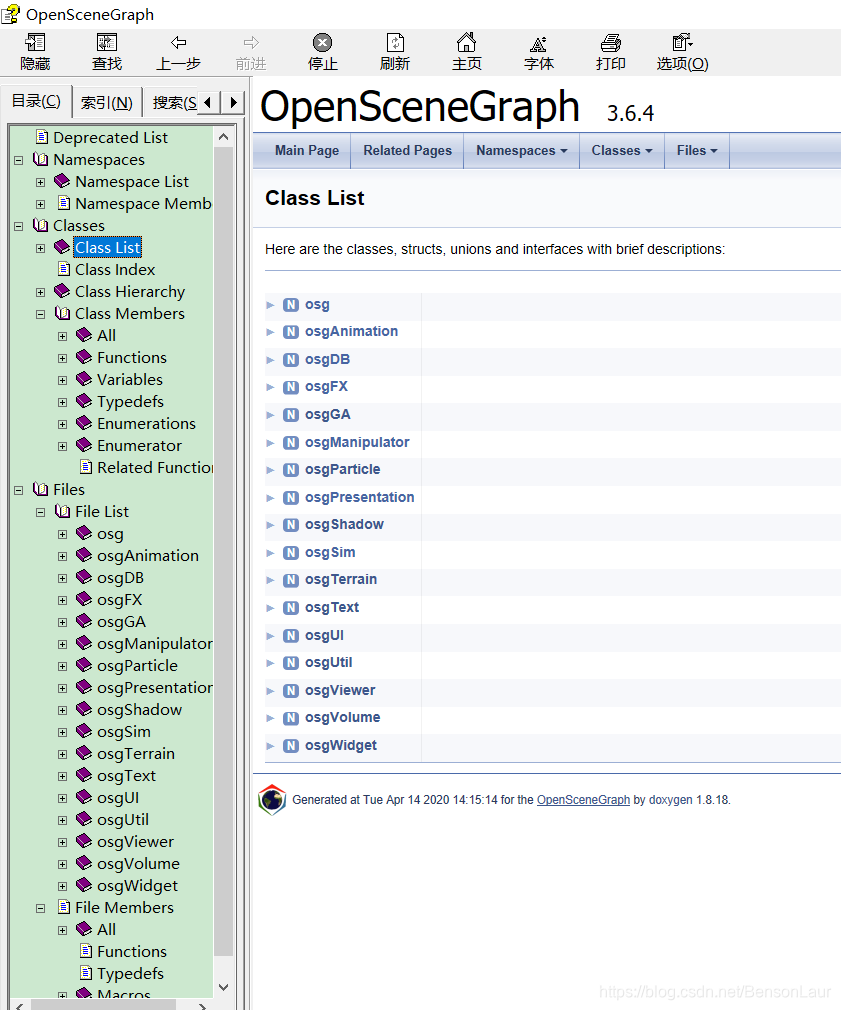Viewport: 841px width, 1010px height.
Task: Switch to the 索引(N) tab
Action: click(106, 101)
